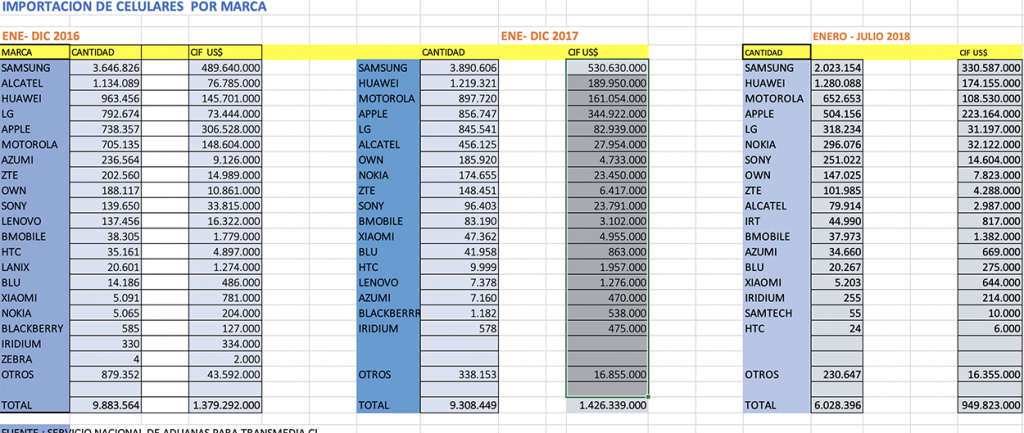The height and width of the screenshot is (433, 1024).
Task: Select Samsung 2018 quantity 2.023.154
Action: (x=837, y=68)
